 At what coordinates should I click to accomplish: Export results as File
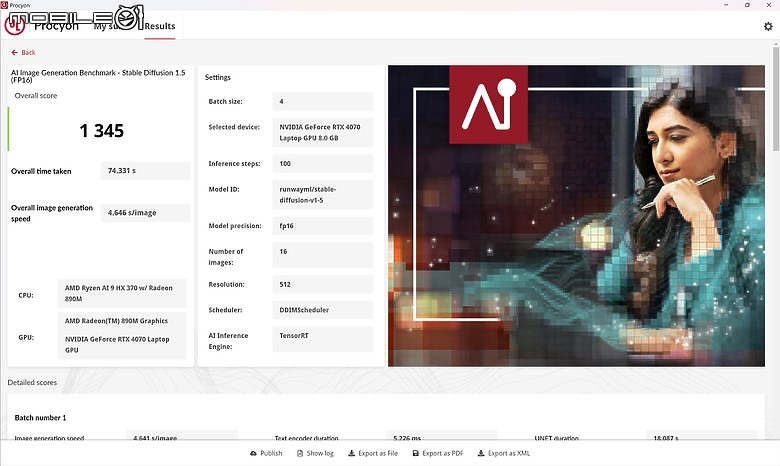pos(373,453)
